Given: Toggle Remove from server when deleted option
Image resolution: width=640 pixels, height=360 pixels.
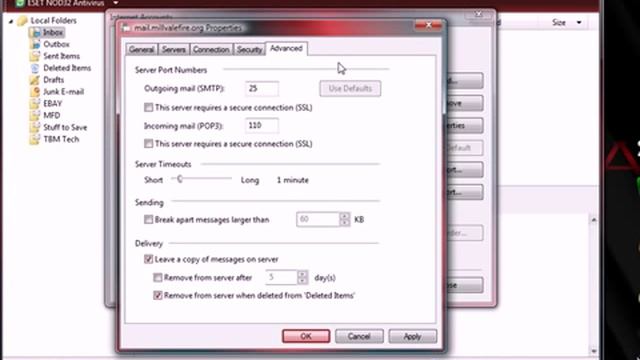Looking at the screenshot, I should point(158,295).
